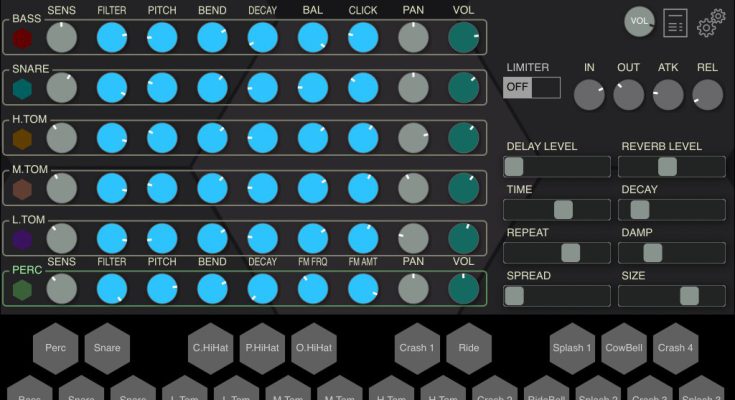Image resolution: width=735 pixels, height=400 pixels.
Task: Click the BASS row VOL knob
Action: 463,38
